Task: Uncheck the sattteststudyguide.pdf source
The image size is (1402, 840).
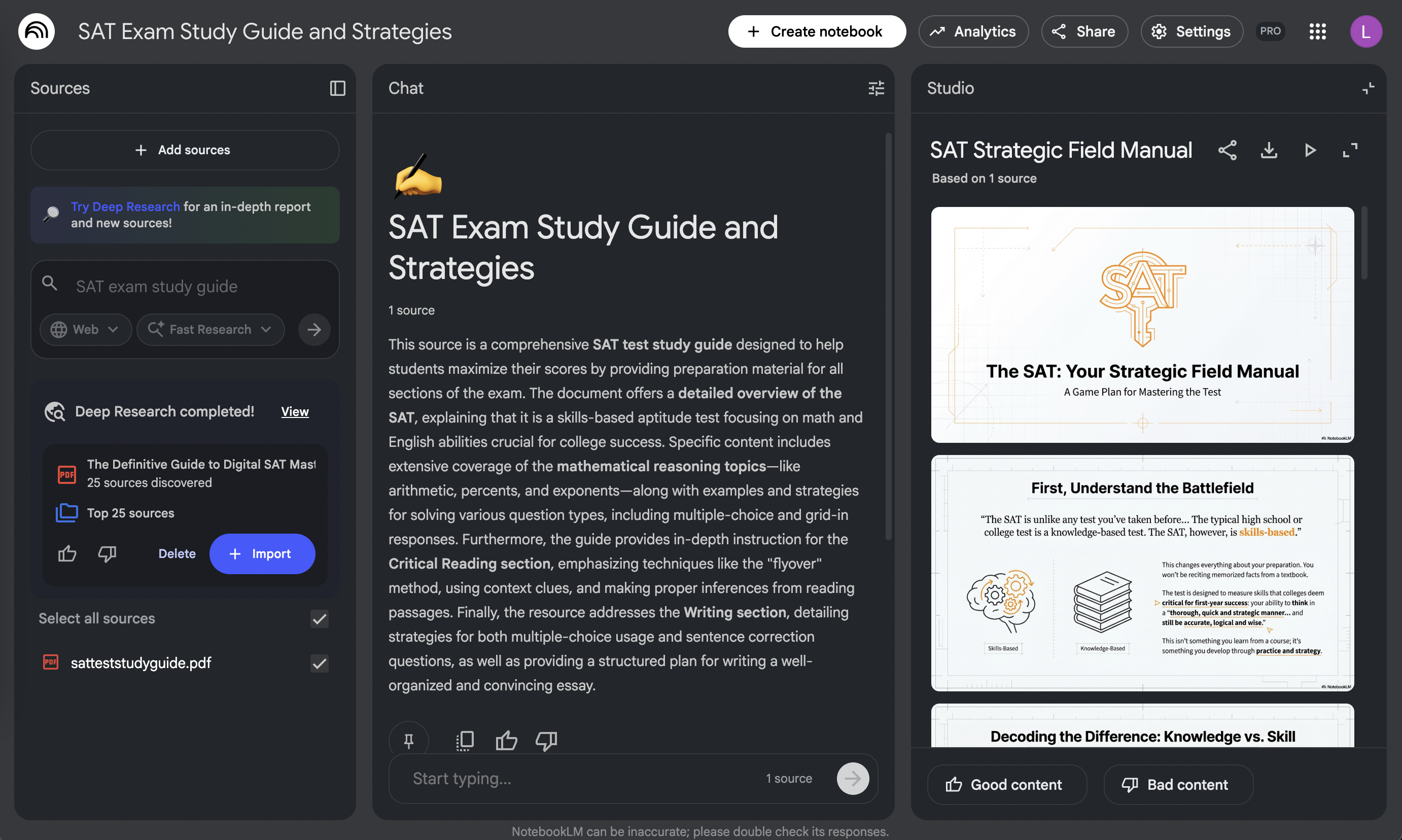Action: pos(319,663)
